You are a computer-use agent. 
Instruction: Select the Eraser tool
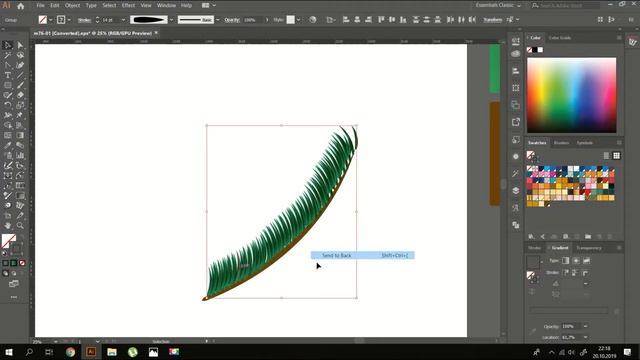click(x=20, y=95)
